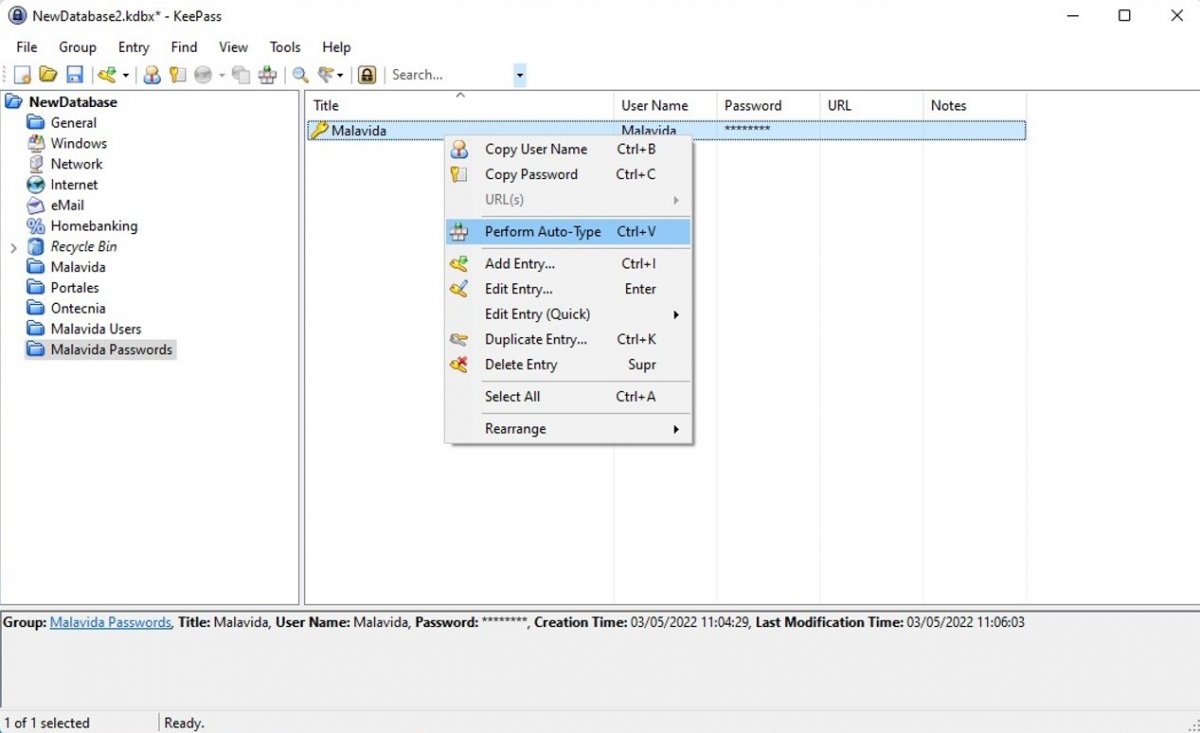The image size is (1200, 733).
Task: Open the Show Entries dropdown arrow
Action: (x=341, y=75)
